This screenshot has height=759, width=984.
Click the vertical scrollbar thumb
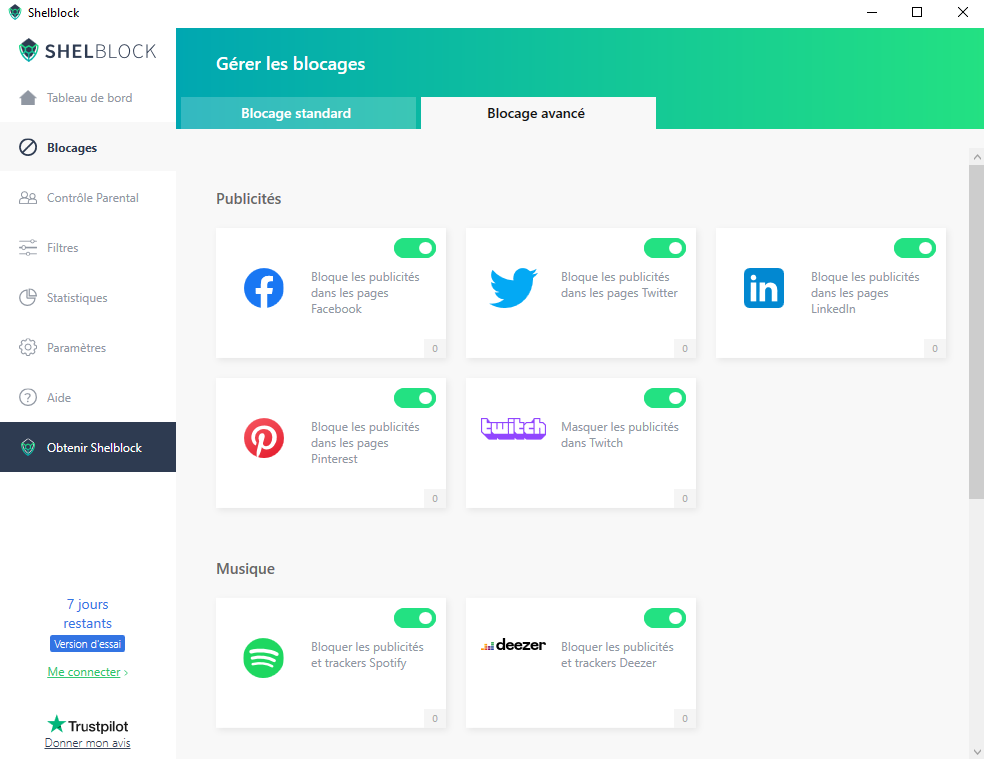pyautogui.click(x=976, y=332)
